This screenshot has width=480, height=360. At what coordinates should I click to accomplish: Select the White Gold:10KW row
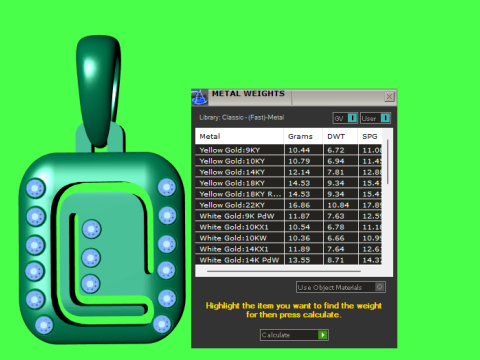(289, 238)
